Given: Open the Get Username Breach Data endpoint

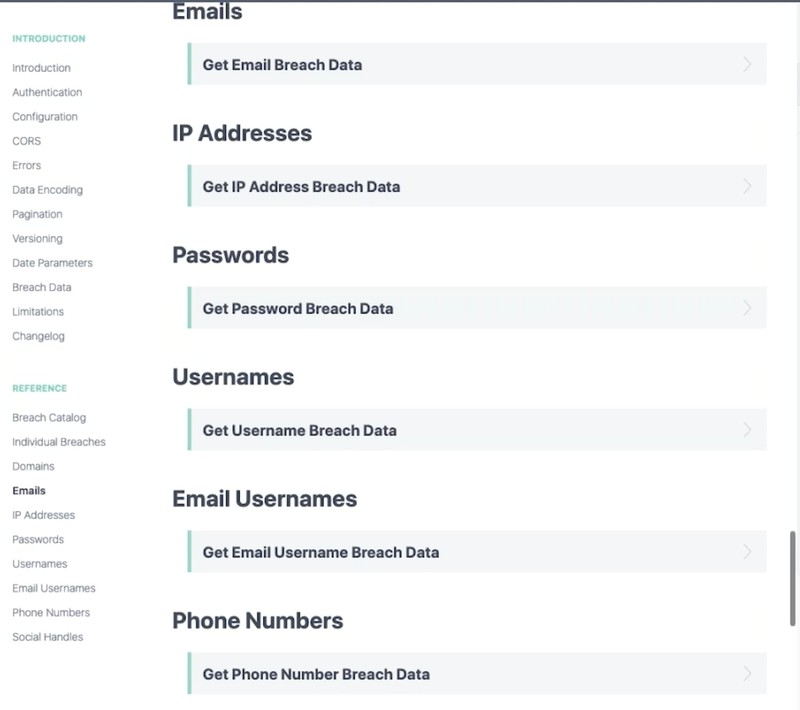Looking at the screenshot, I should [300, 431].
